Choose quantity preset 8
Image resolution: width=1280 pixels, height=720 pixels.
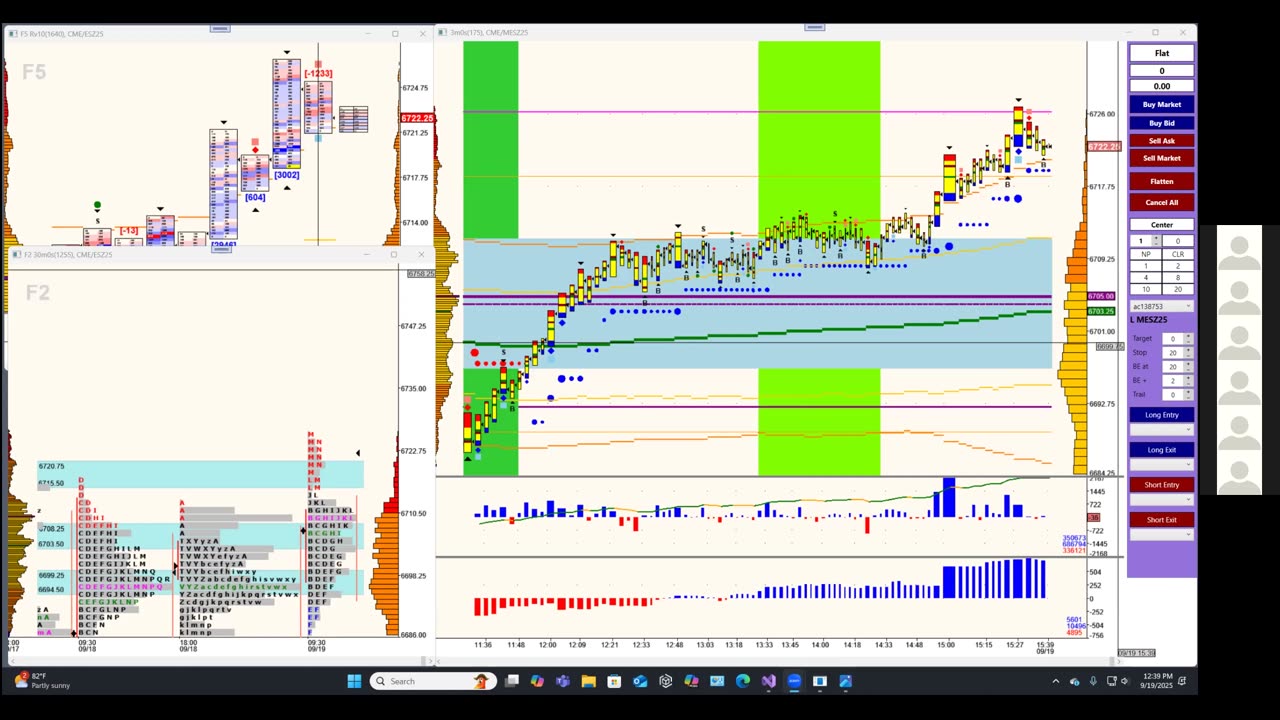[1178, 278]
